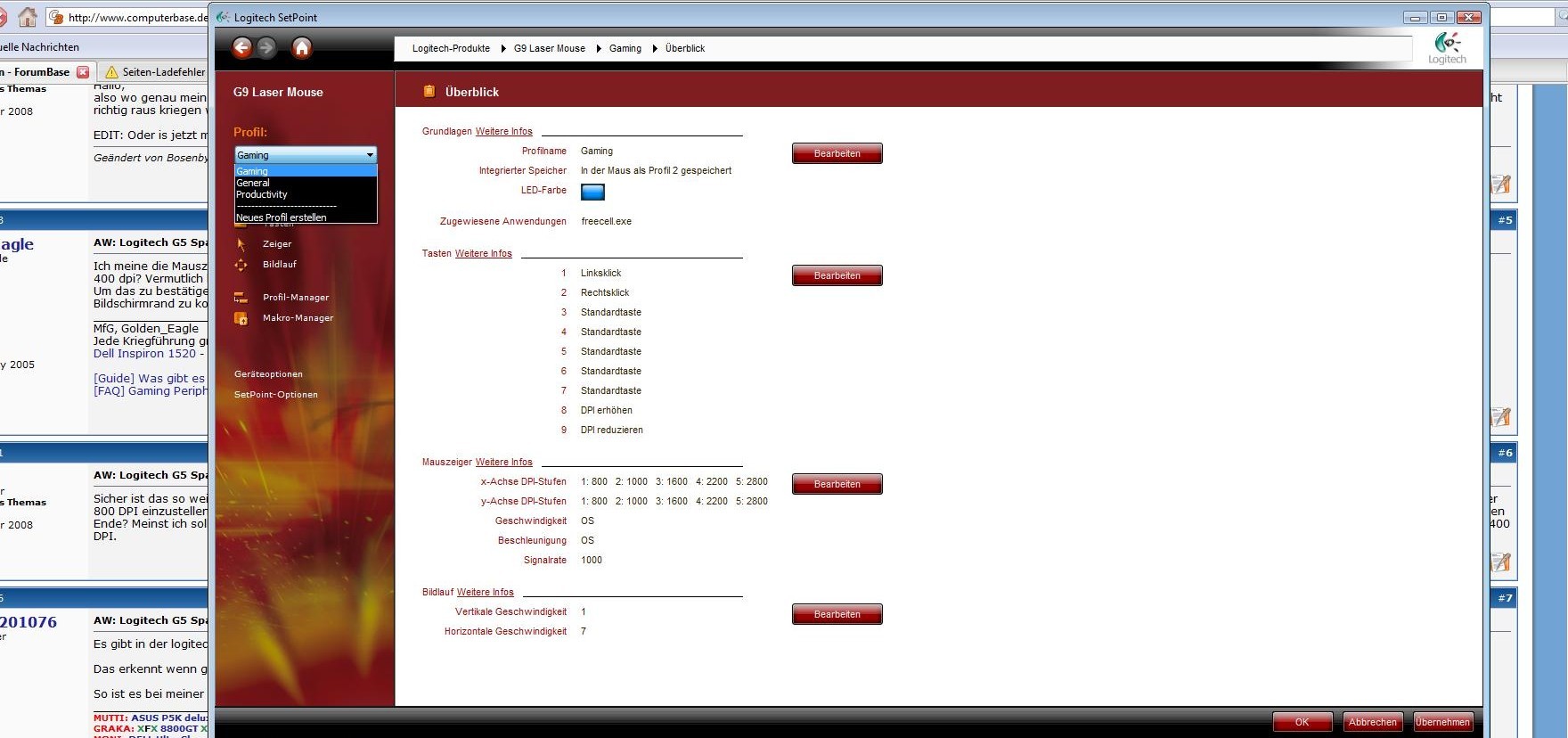This screenshot has width=1568, height=738.
Task: Click the browser home icon behind SetPoint
Action: (28, 17)
